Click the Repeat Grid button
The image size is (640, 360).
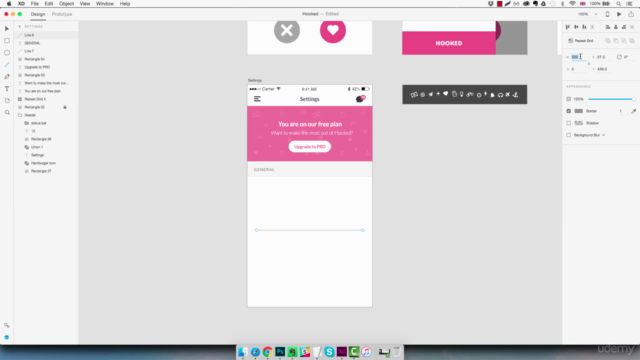pos(581,41)
